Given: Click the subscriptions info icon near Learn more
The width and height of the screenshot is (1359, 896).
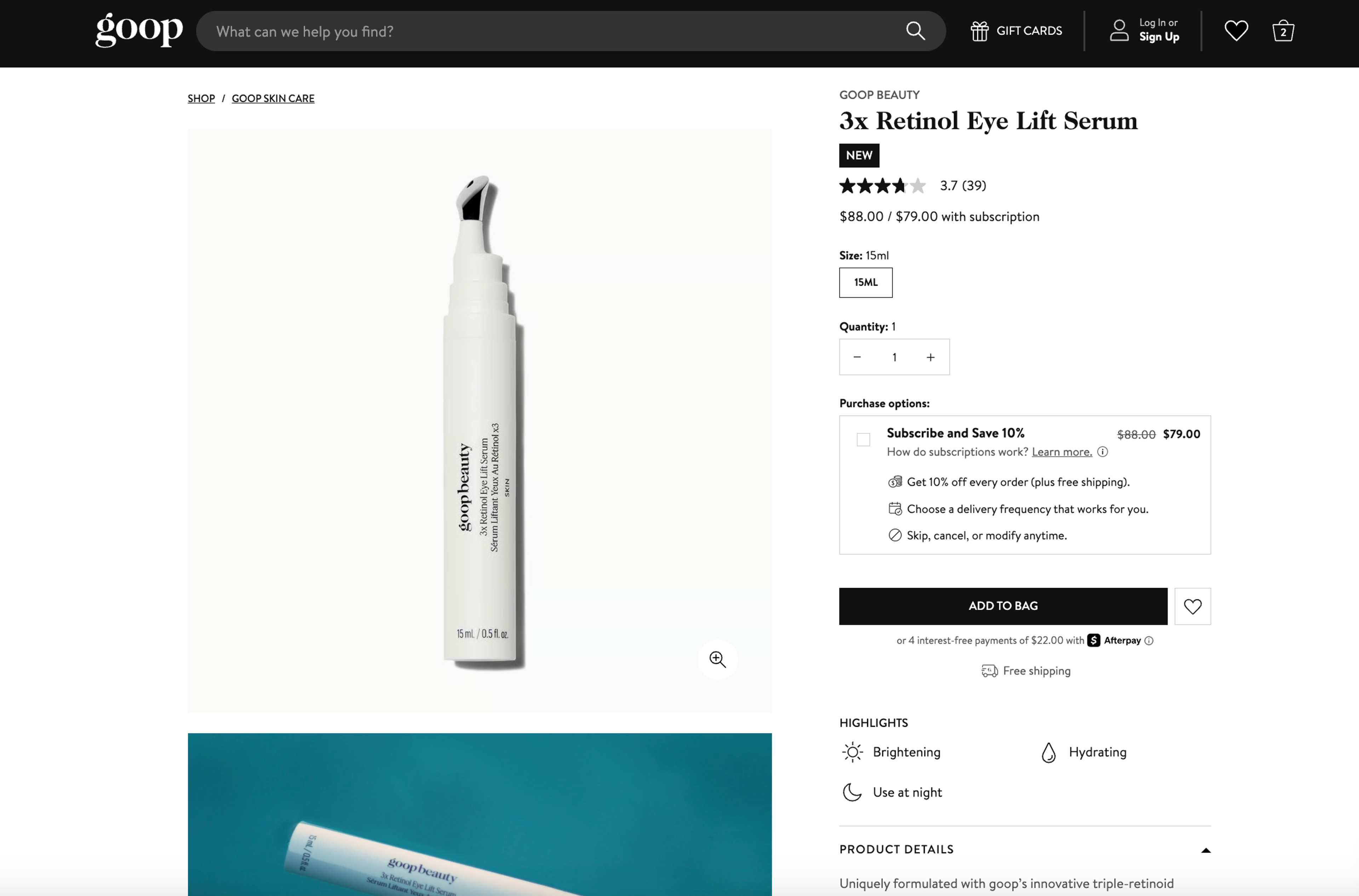Looking at the screenshot, I should [1102, 452].
